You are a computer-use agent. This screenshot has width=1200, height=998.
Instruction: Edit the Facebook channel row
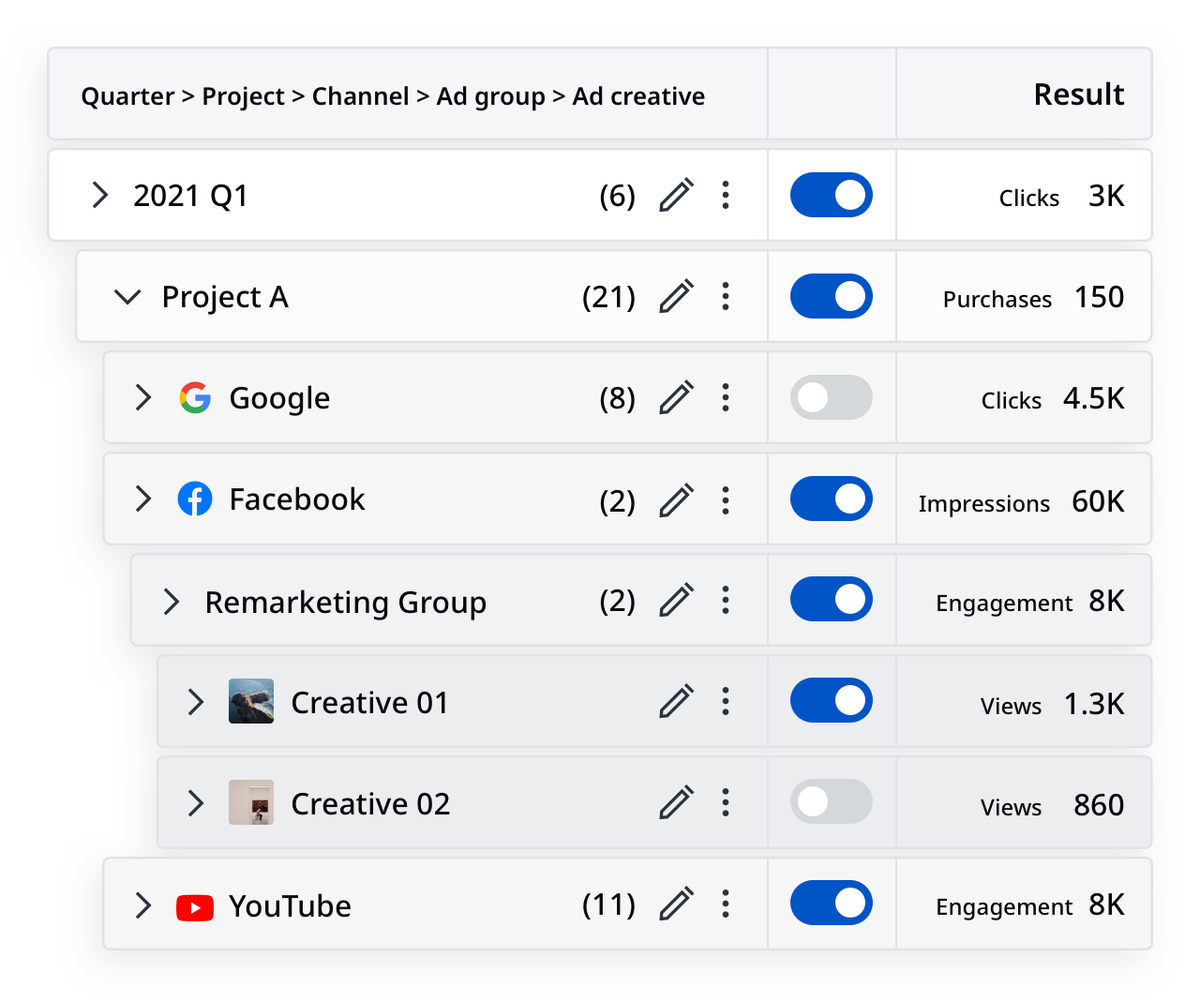point(677,499)
